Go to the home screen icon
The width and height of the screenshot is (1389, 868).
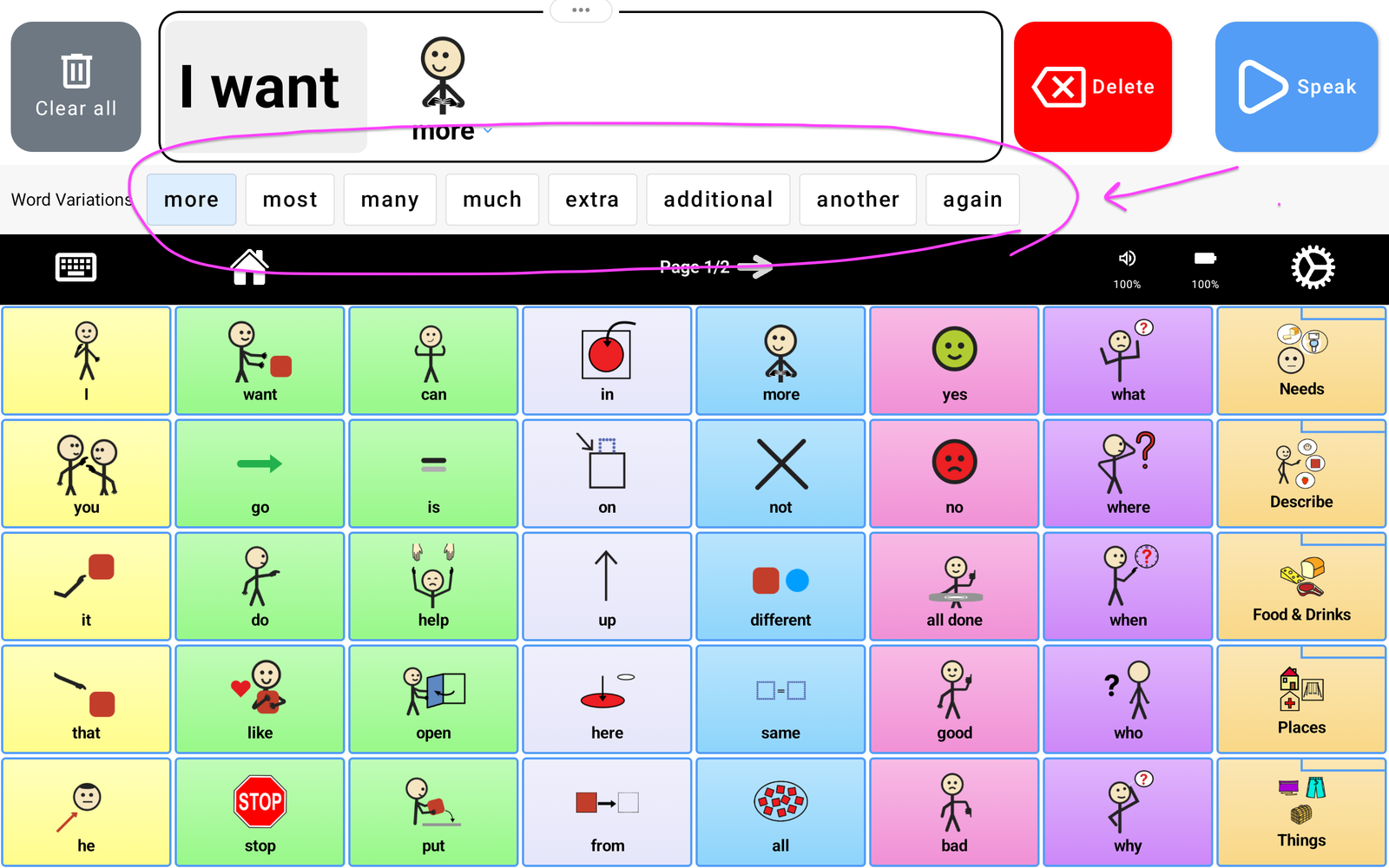pyautogui.click(x=249, y=267)
